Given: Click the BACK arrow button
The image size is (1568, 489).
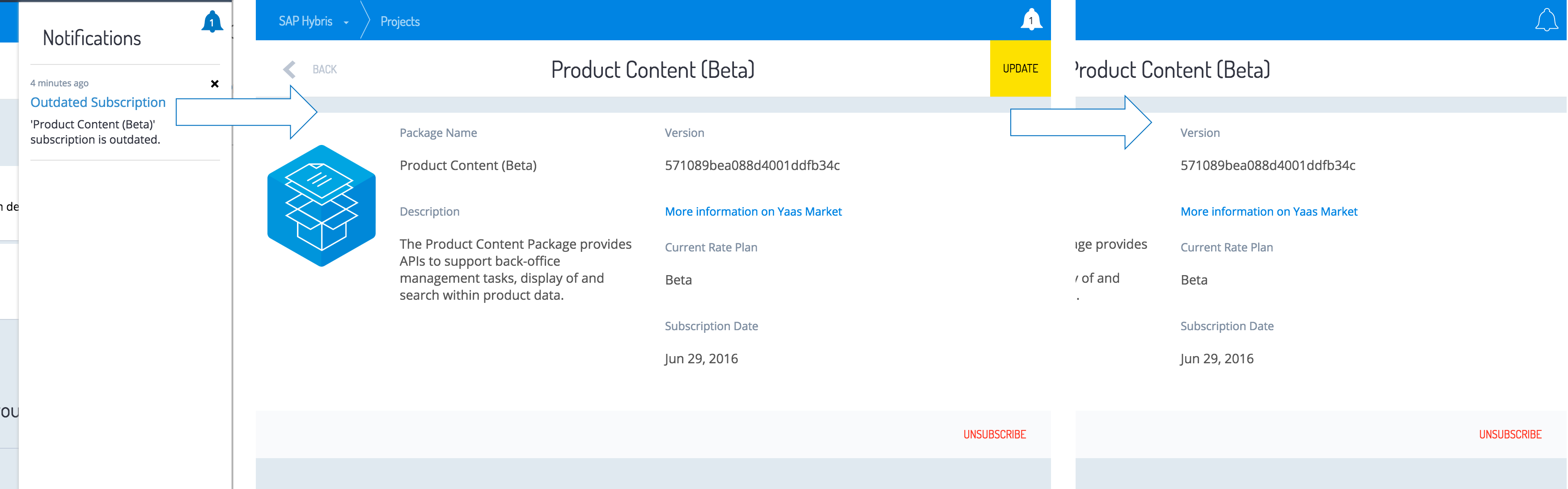Looking at the screenshot, I should (x=310, y=69).
